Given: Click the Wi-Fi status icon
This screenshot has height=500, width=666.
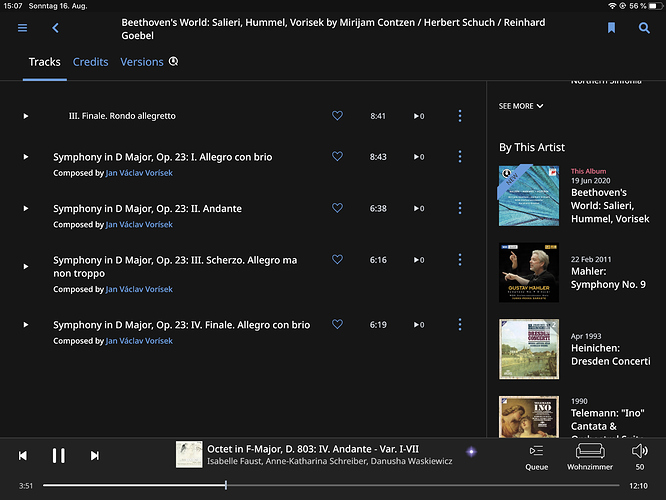Looking at the screenshot, I should (x=612, y=6).
